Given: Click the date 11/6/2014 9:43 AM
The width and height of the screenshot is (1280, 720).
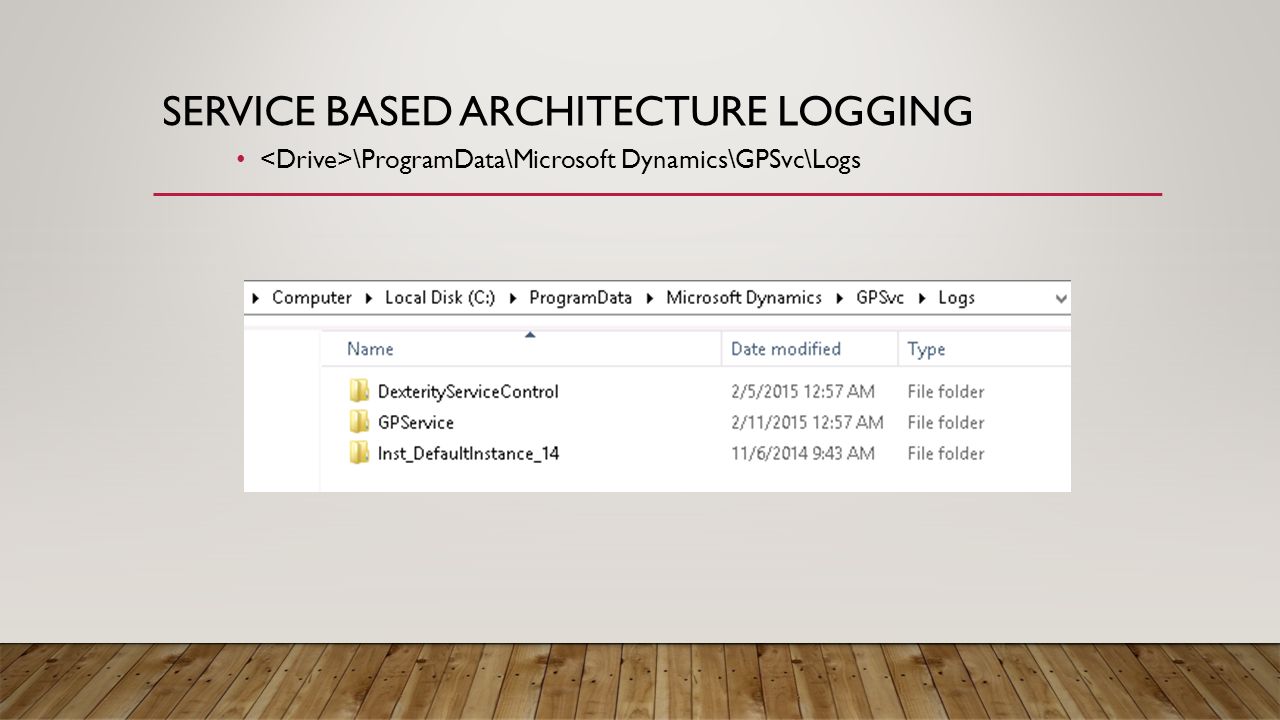Looking at the screenshot, I should pos(803,453).
